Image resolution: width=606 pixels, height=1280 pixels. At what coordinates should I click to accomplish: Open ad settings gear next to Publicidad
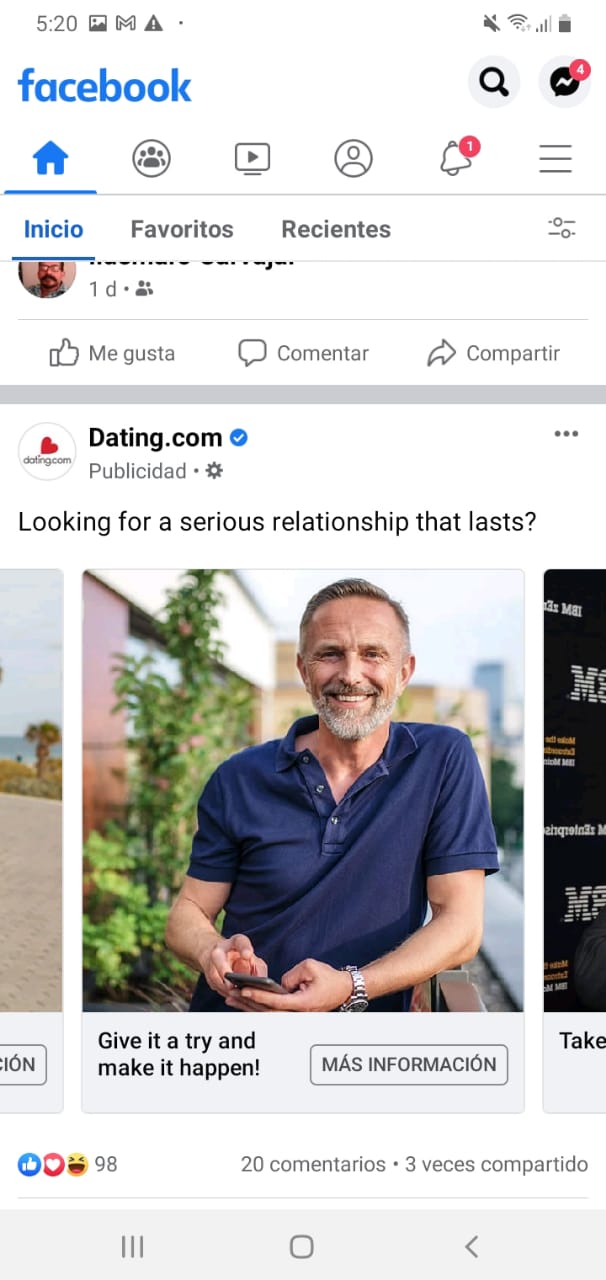(214, 470)
